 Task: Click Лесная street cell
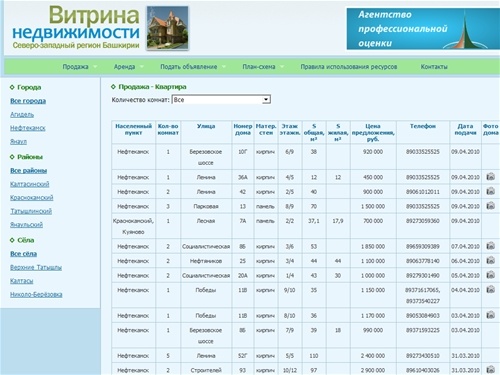(206, 221)
